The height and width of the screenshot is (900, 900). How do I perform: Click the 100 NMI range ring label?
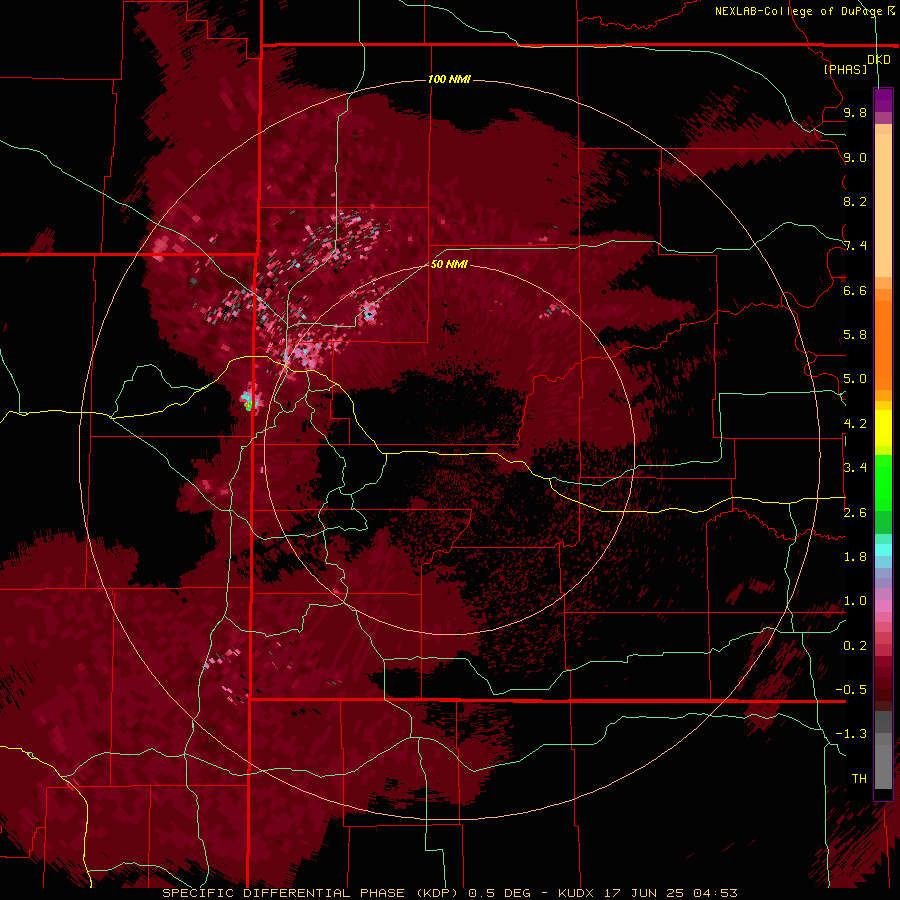click(449, 79)
